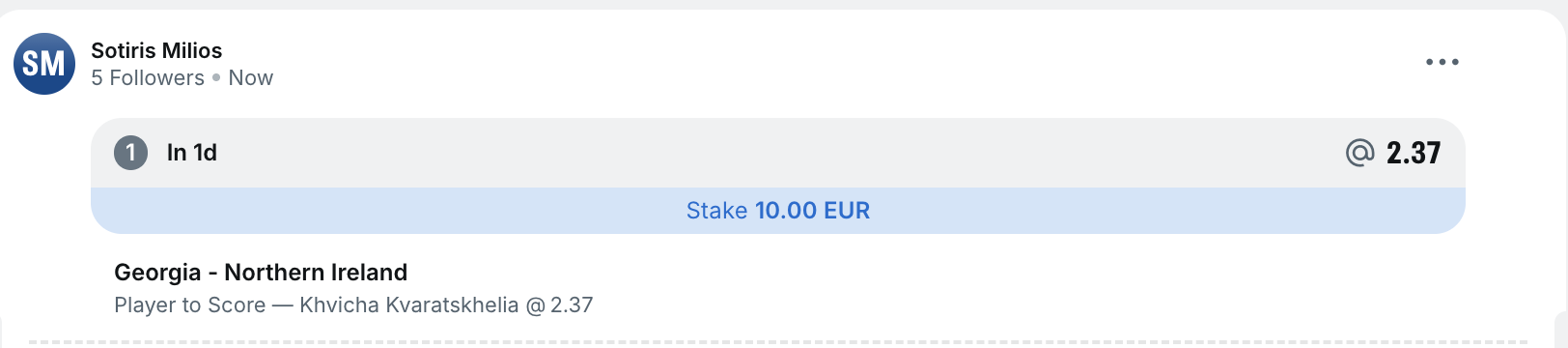Click the numbered 1 selection badge
The height and width of the screenshot is (348, 1568).
click(130, 153)
